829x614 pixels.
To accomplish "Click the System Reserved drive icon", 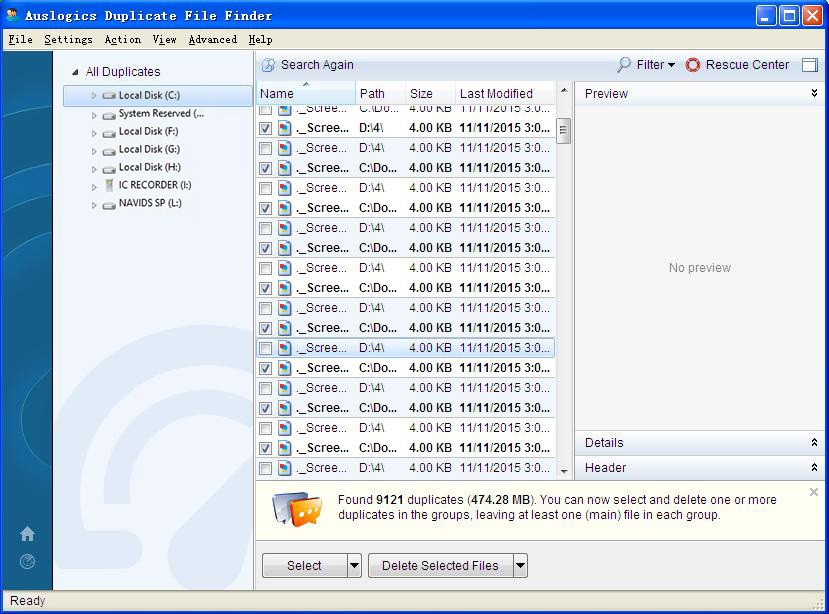I will tap(109, 115).
